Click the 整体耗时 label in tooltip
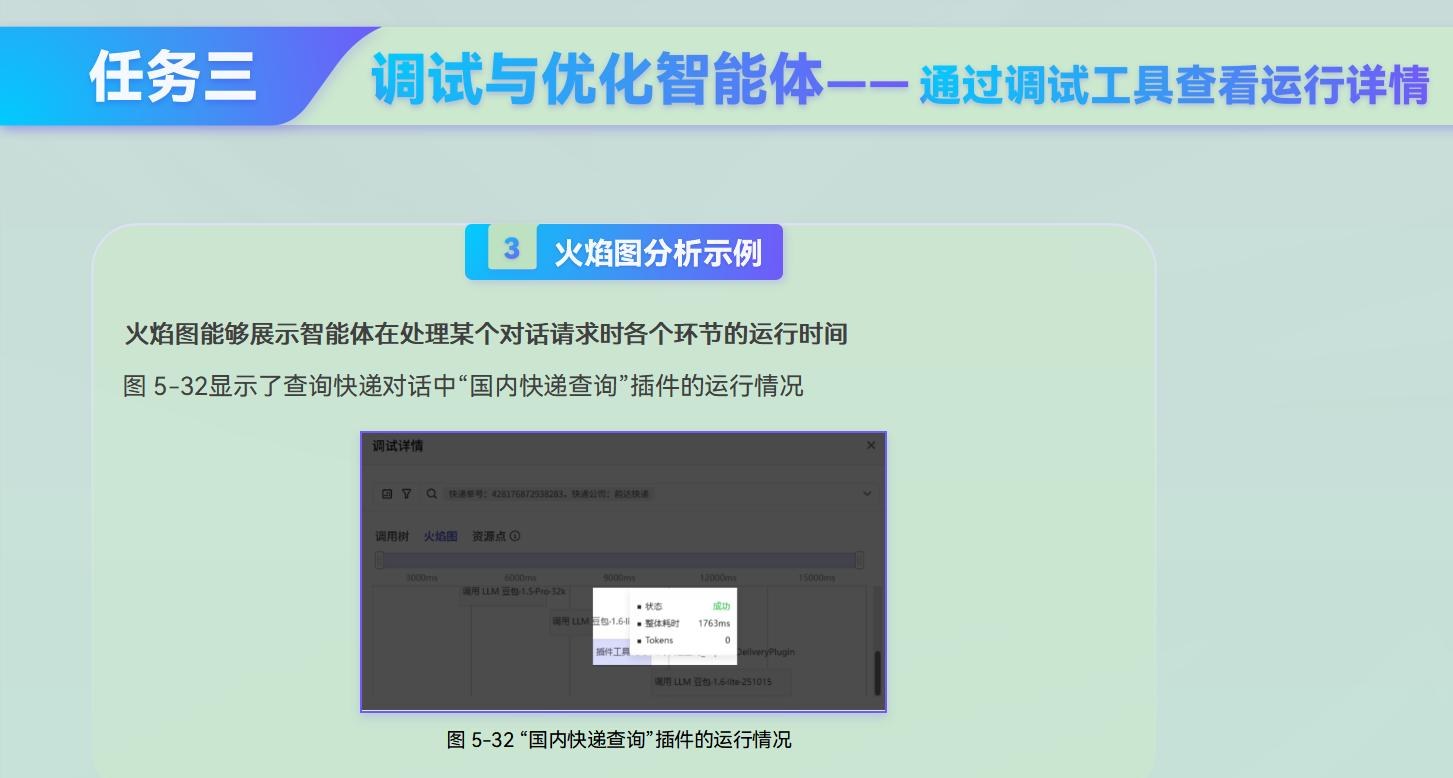 [662, 623]
